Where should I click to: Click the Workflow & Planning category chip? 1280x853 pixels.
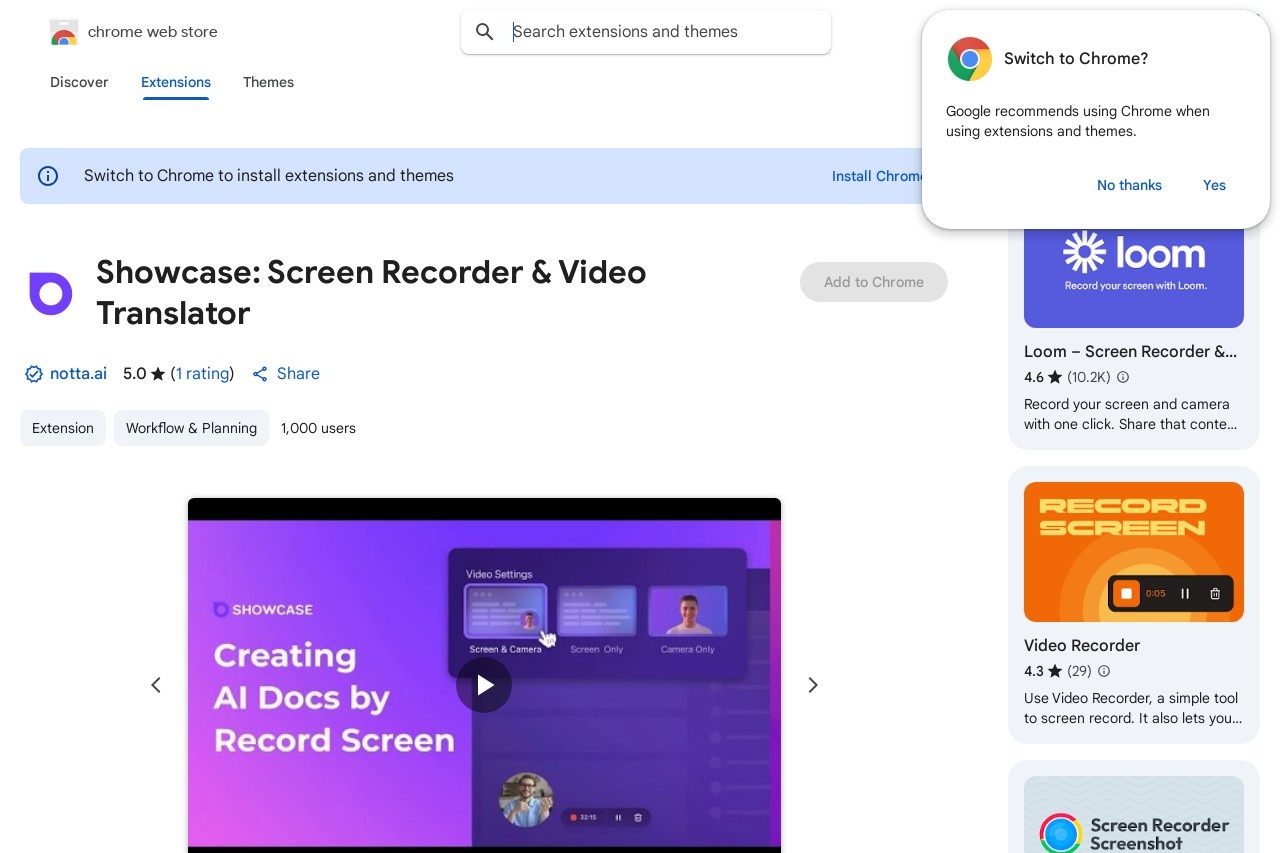(x=191, y=428)
